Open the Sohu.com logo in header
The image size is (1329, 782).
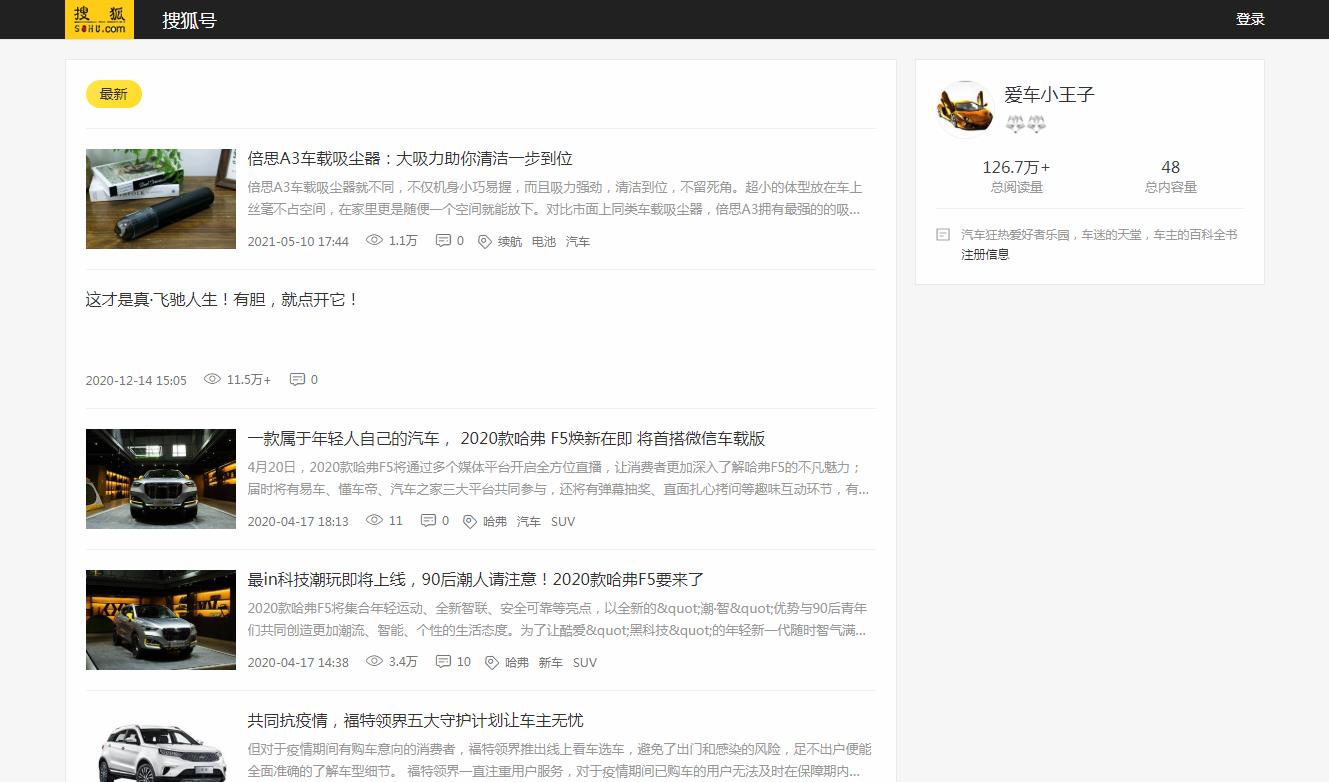[x=99, y=19]
